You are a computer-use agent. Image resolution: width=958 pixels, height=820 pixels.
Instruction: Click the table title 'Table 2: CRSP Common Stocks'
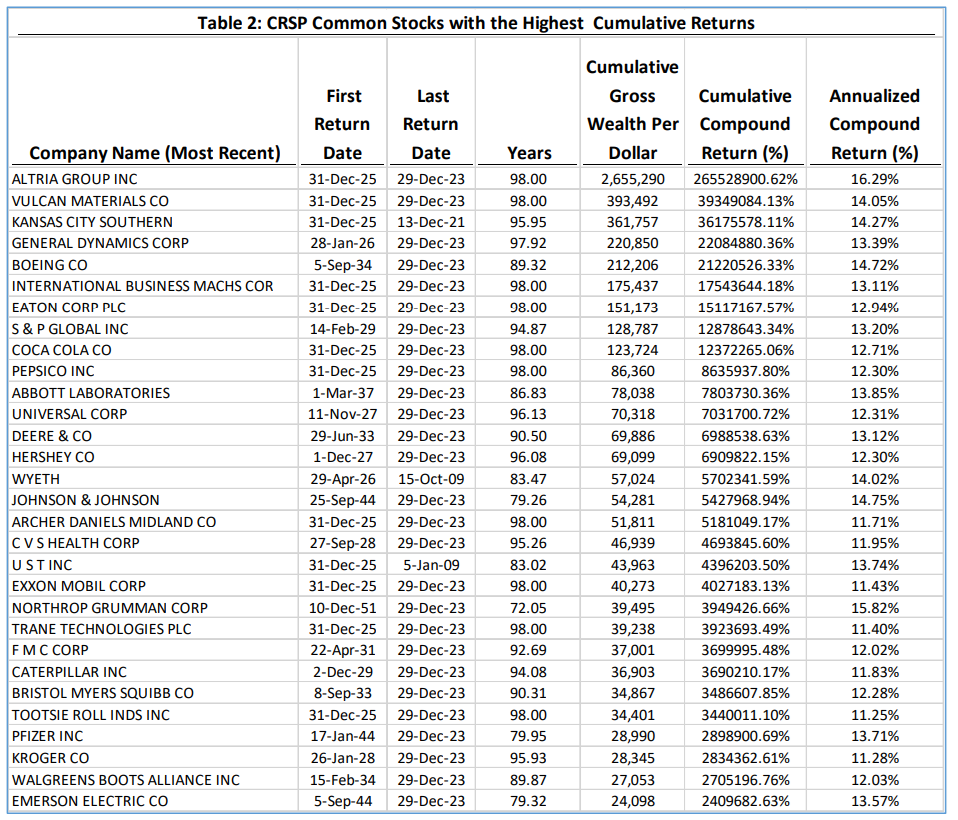(x=475, y=22)
